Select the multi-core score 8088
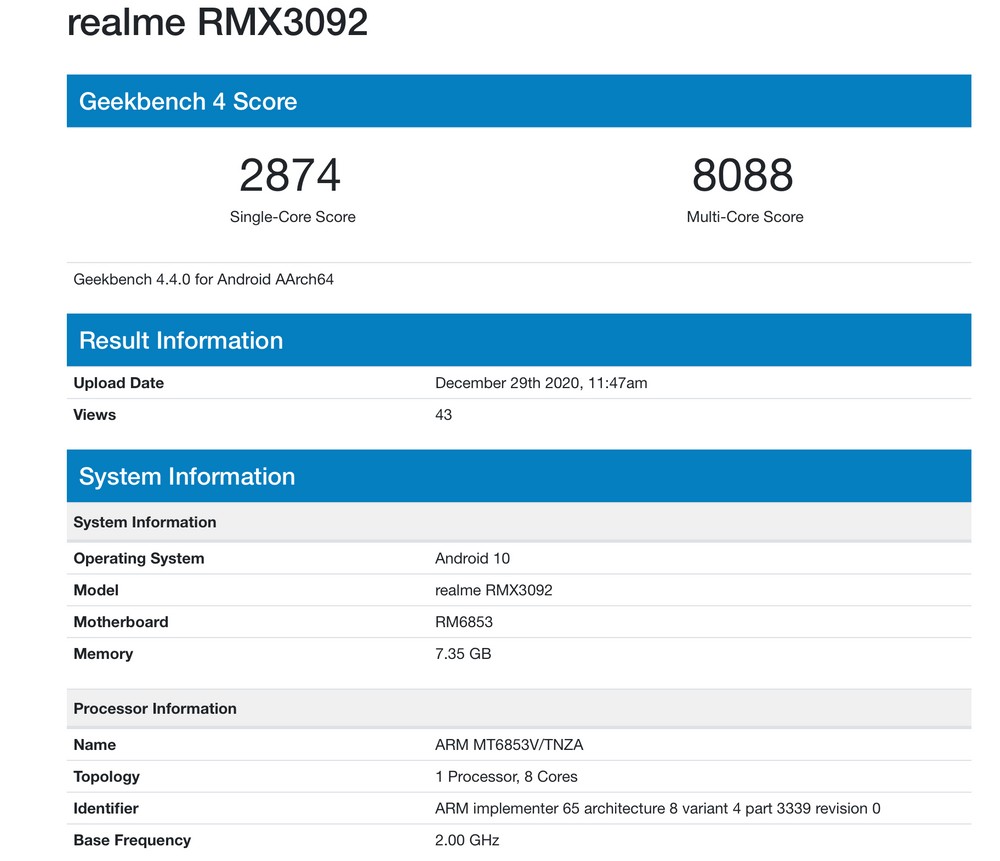This screenshot has width=1000, height=861. point(743,175)
